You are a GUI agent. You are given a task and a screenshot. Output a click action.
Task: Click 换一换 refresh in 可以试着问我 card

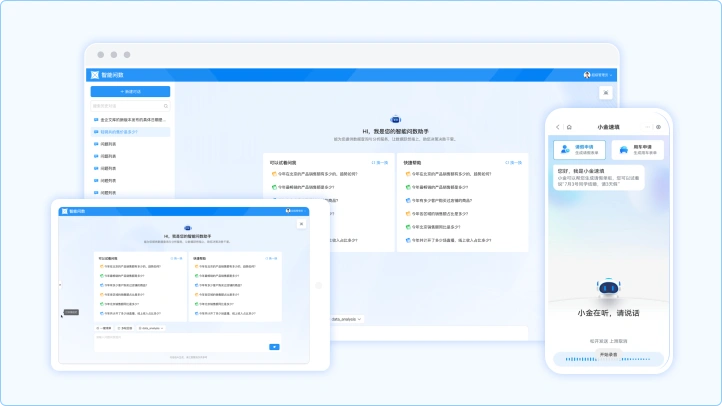[x=379, y=161]
